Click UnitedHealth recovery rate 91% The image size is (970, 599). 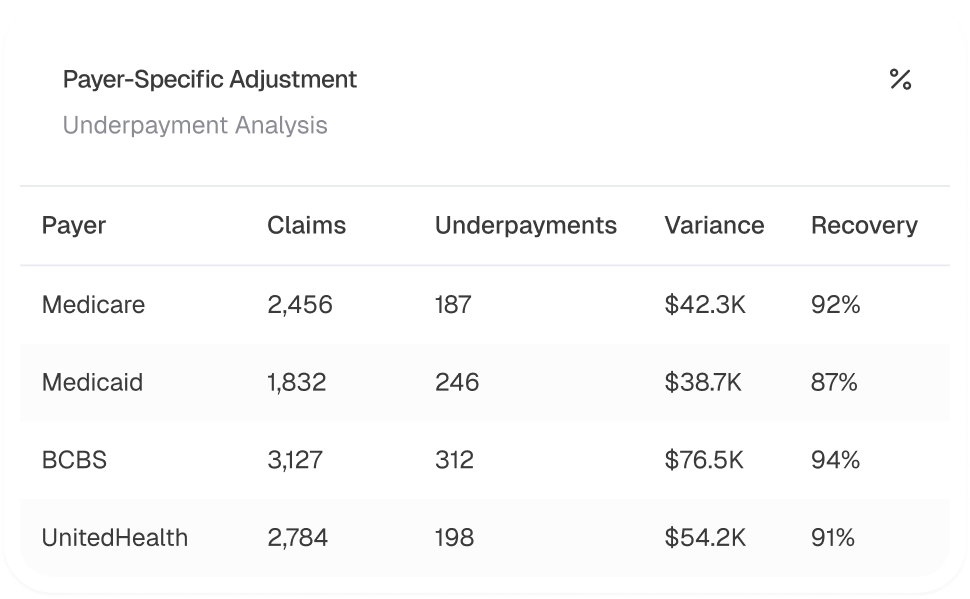(833, 538)
